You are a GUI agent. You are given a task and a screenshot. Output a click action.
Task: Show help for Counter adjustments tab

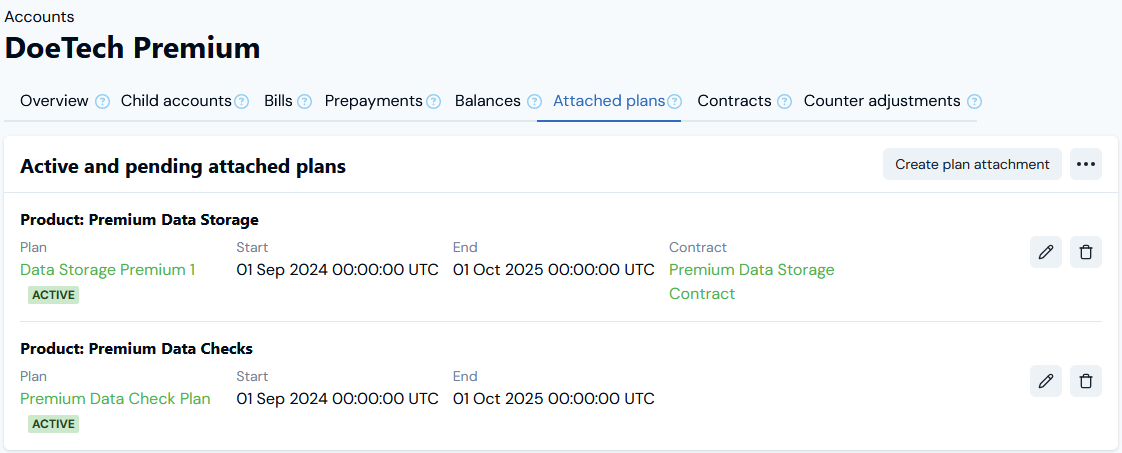click(975, 102)
